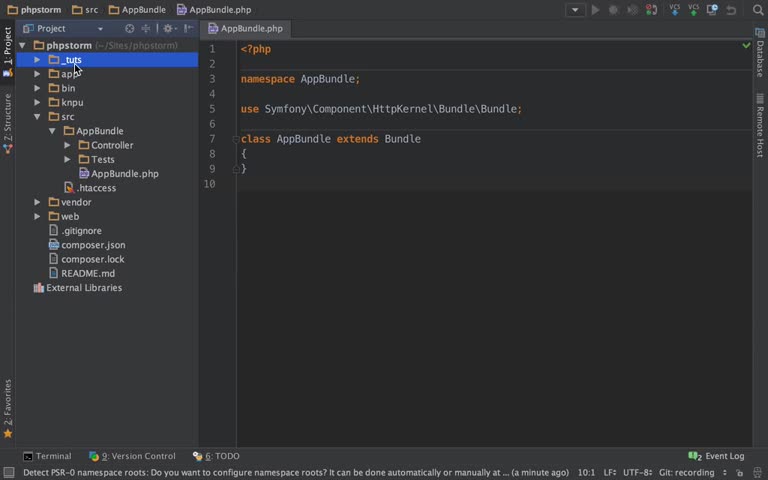768x480 pixels.
Task: Click the UTF-8 encoding status indicator
Action: click(637, 472)
